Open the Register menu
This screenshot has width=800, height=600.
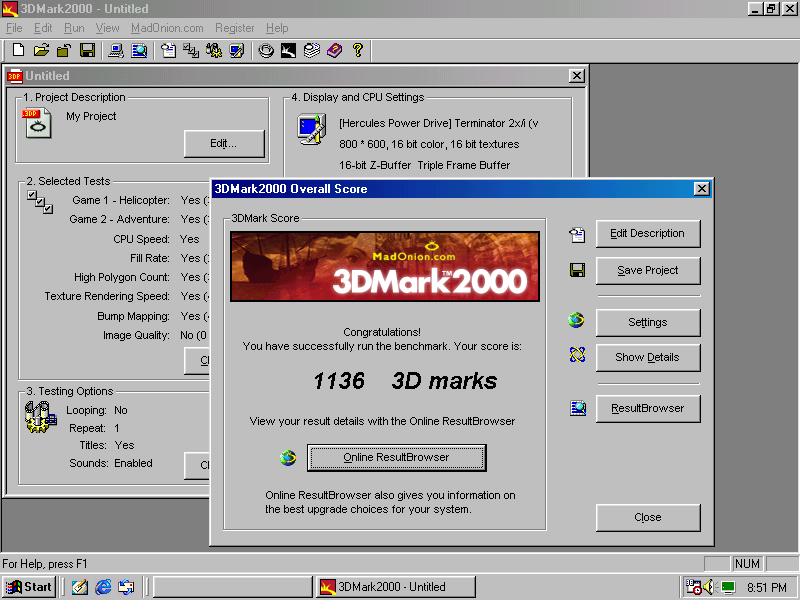tap(234, 28)
